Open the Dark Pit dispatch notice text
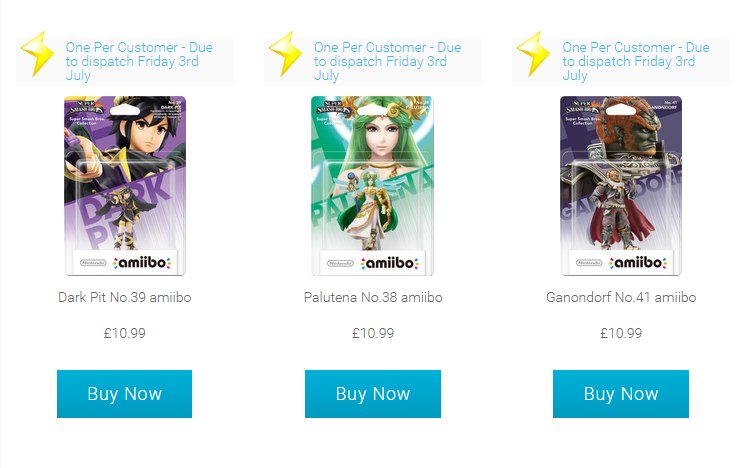 (139, 61)
